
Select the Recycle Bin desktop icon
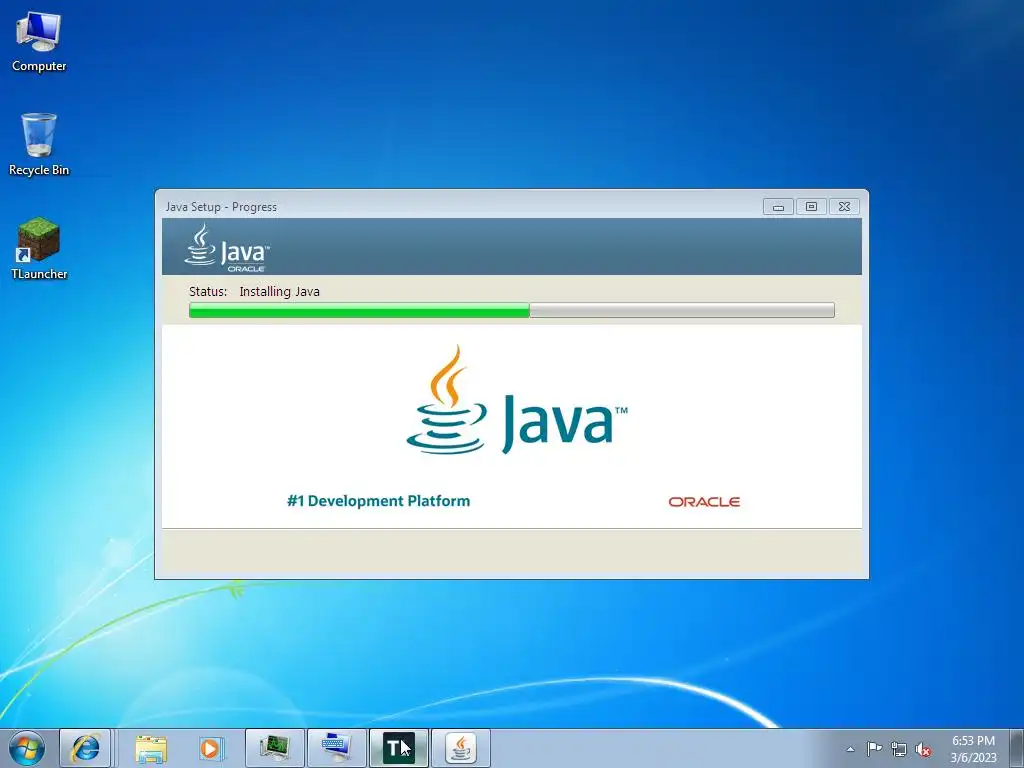pos(39,144)
